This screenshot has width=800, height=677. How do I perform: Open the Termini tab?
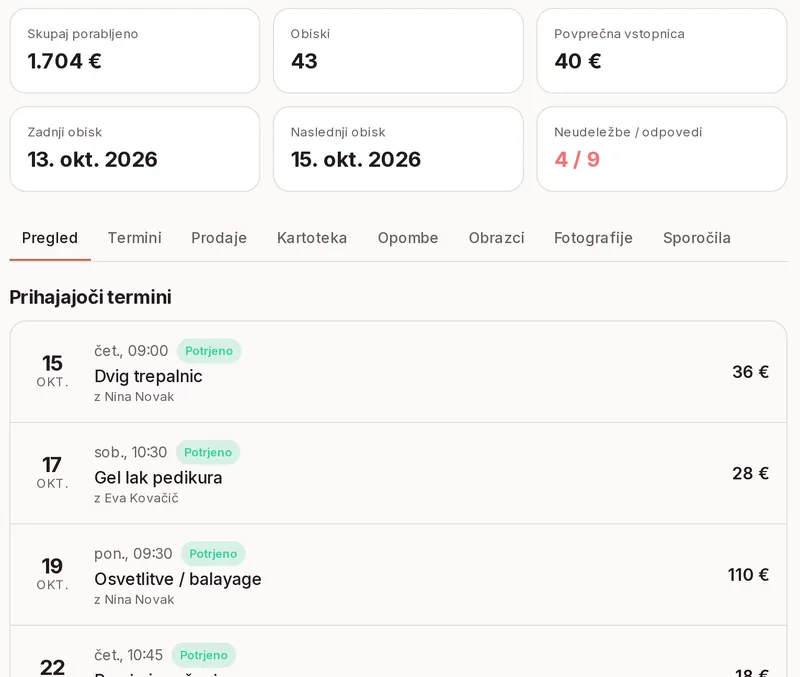click(135, 238)
